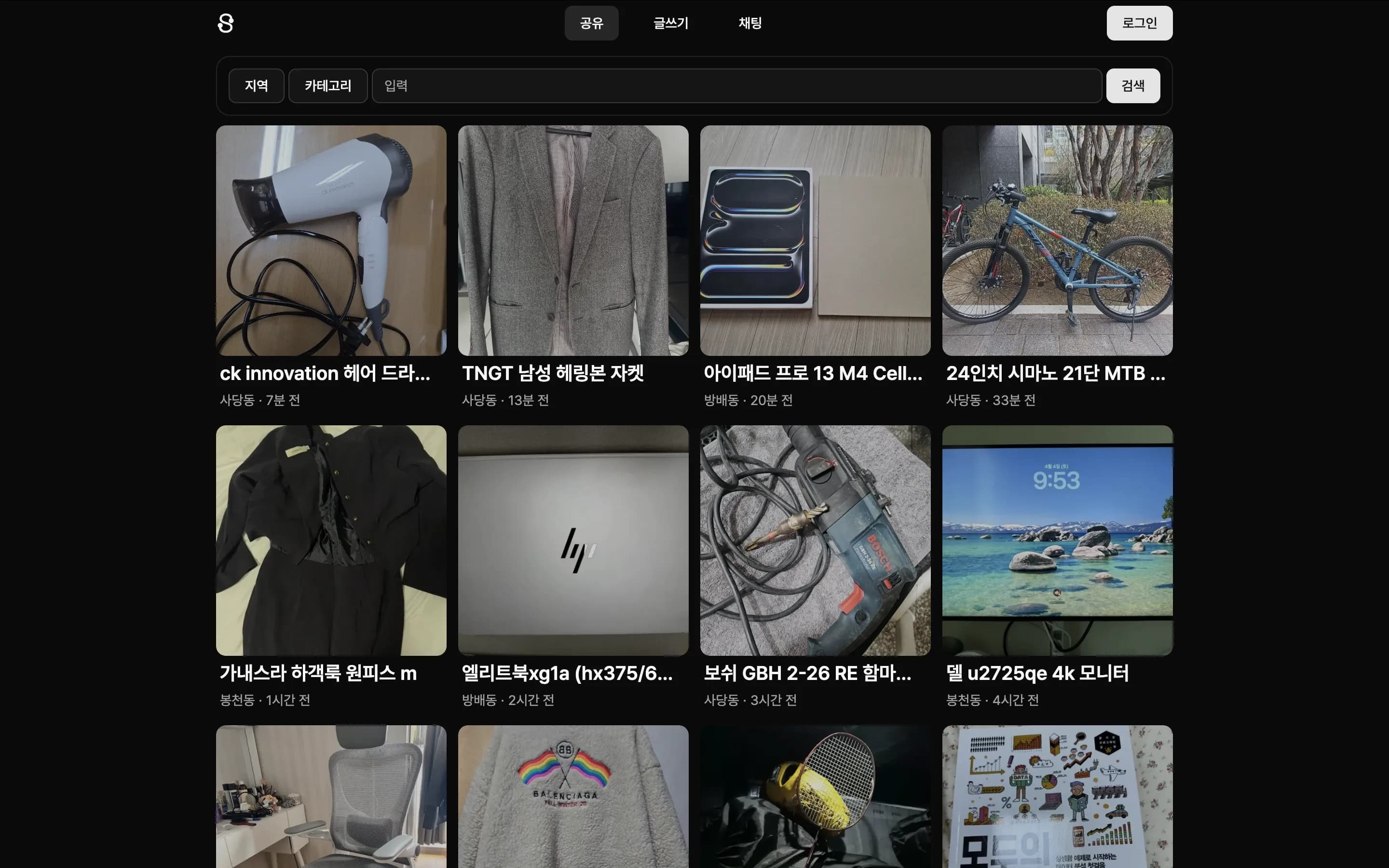
Task: Click title '엘리트북xg1a (hx375/6...'
Action: [x=567, y=673]
